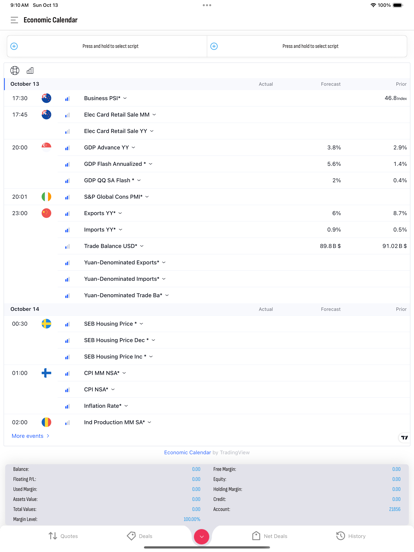Image resolution: width=414 pixels, height=552 pixels.
Task: Click the Sweden flag at 00:30
Action: point(46,324)
